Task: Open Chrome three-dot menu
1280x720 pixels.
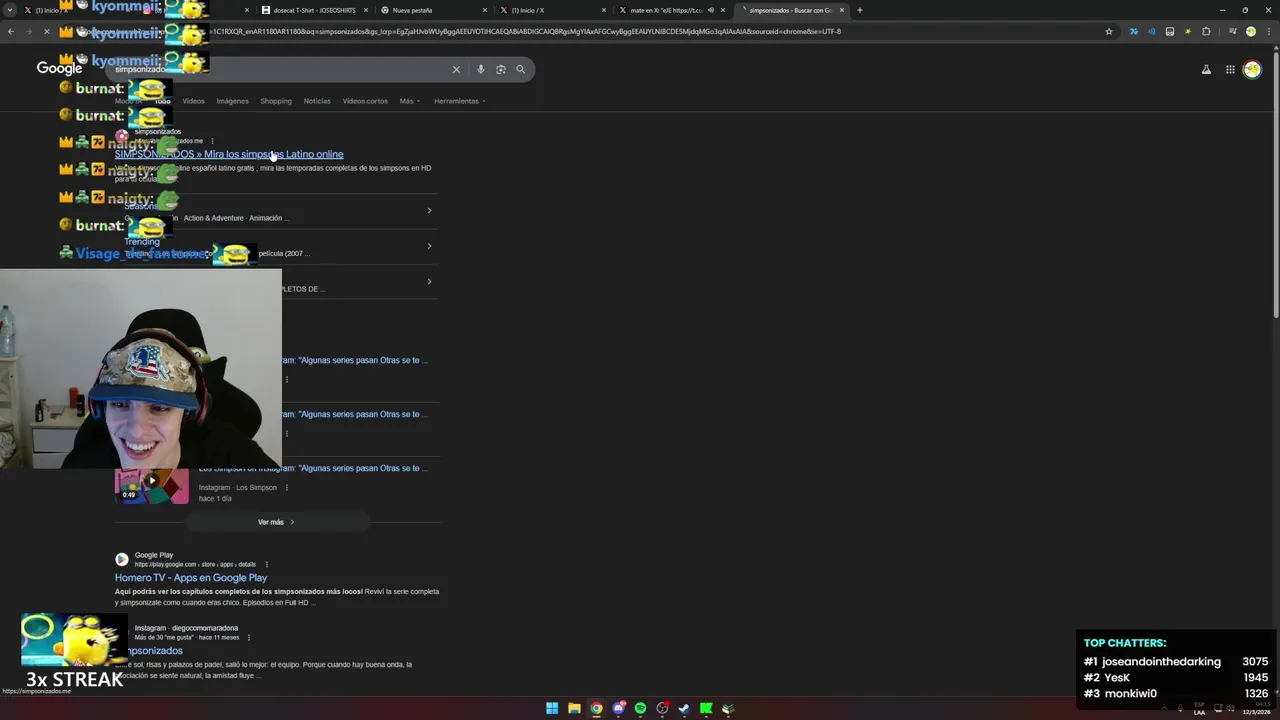Action: point(1269,31)
